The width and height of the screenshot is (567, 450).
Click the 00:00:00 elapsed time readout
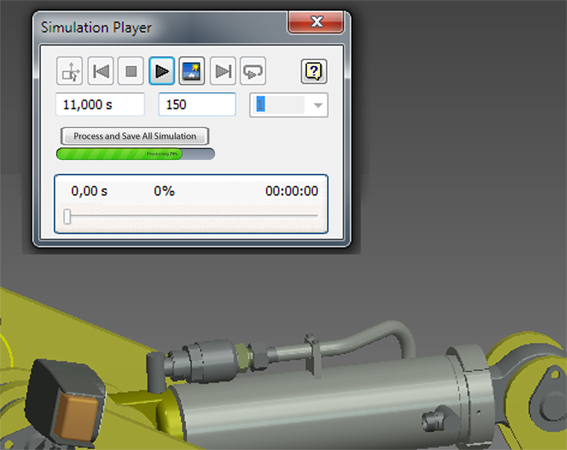[x=291, y=191]
